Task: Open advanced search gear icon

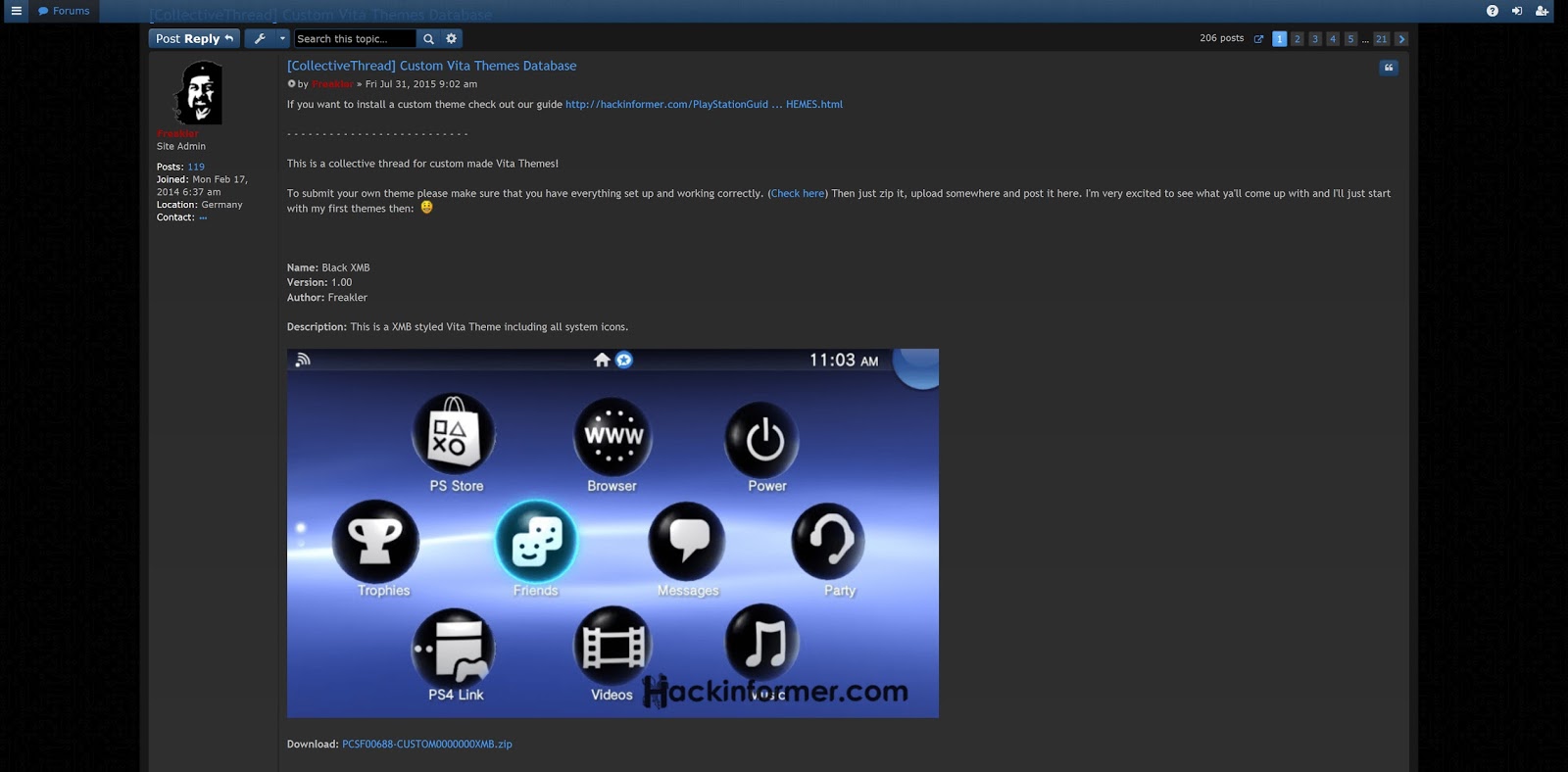Action: [452, 38]
